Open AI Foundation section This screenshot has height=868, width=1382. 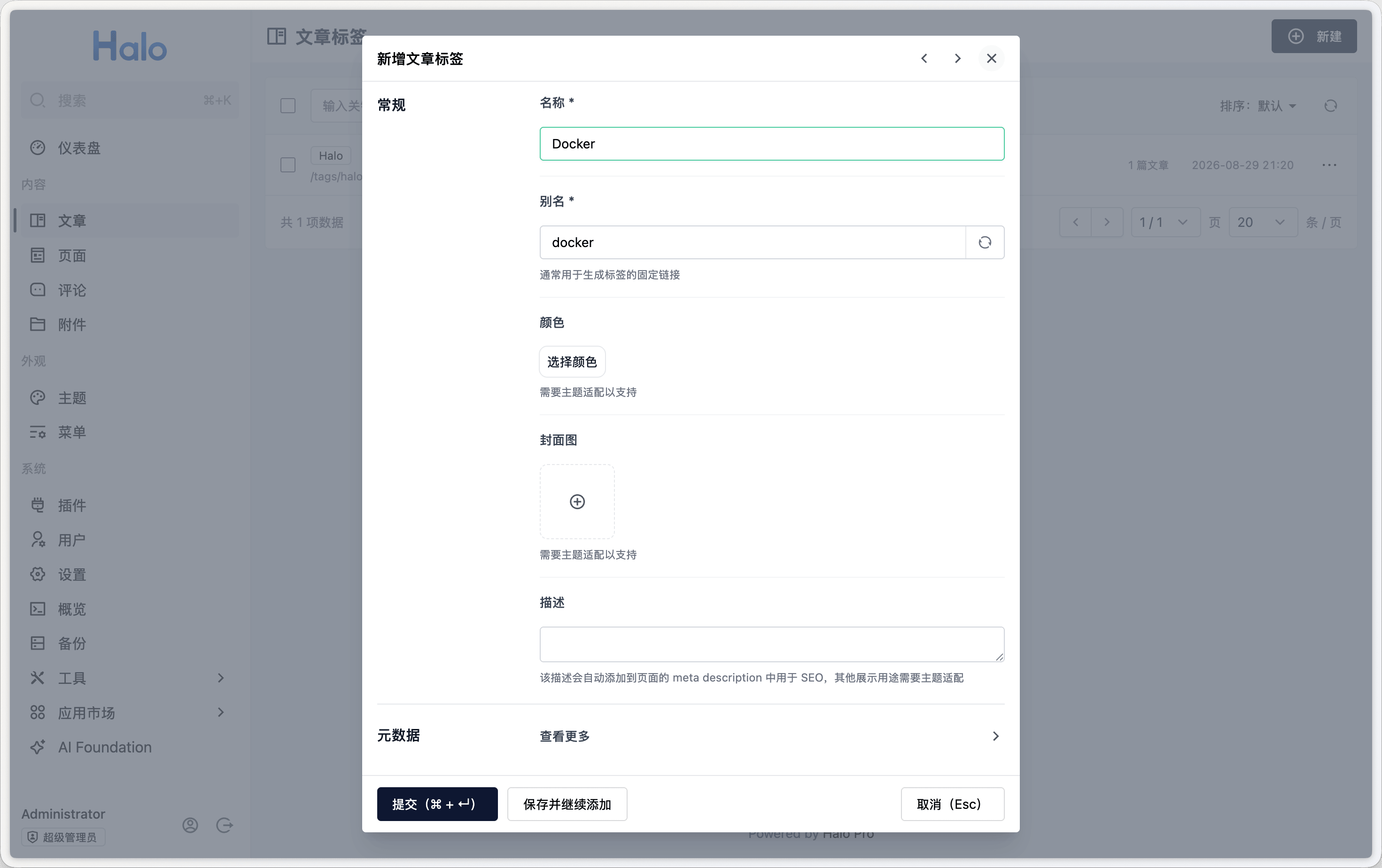click(130, 747)
